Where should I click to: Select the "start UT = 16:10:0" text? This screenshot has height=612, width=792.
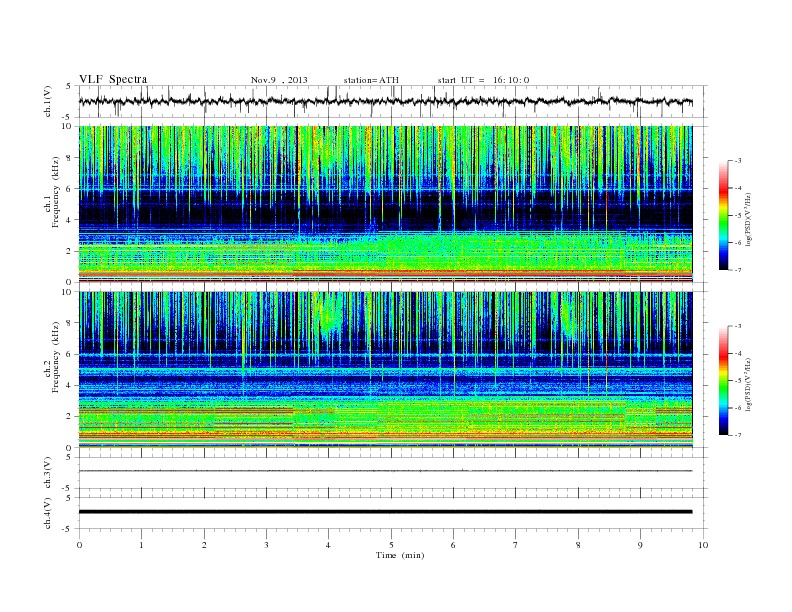coord(483,80)
